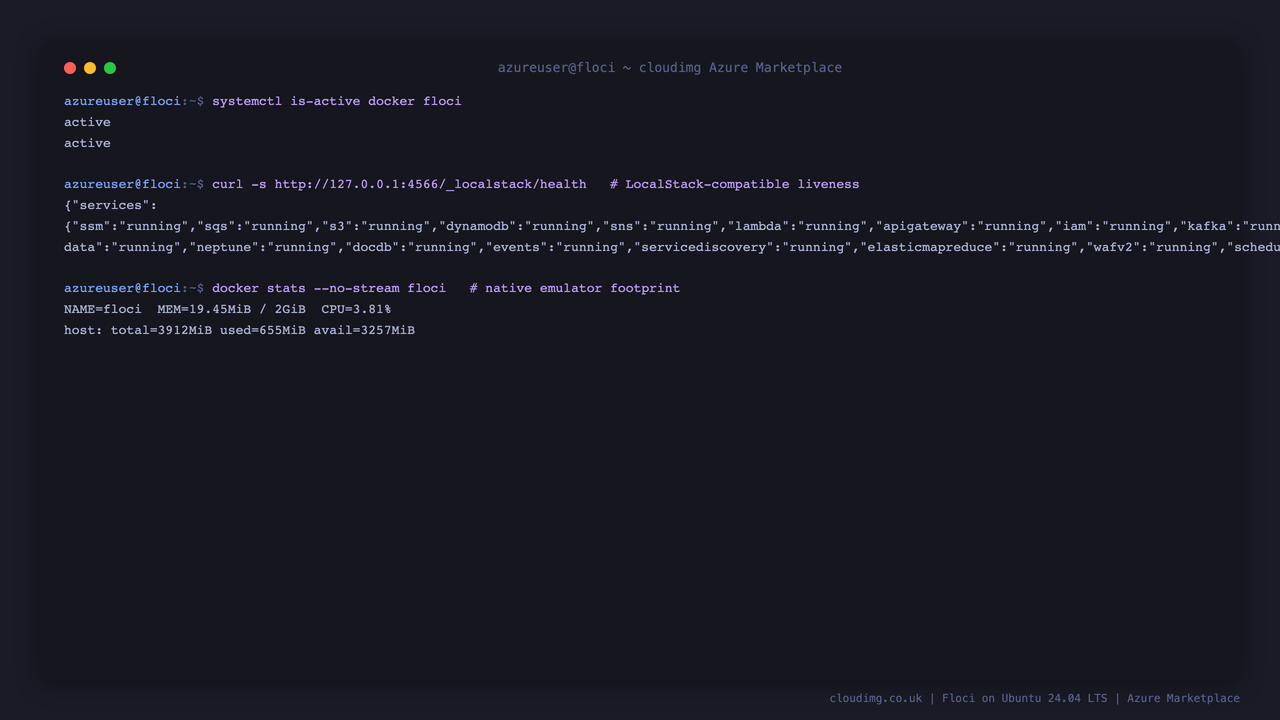1280x720 pixels.
Task: Click the 'systemctl is-active docker floci' command
Action: tap(336, 101)
